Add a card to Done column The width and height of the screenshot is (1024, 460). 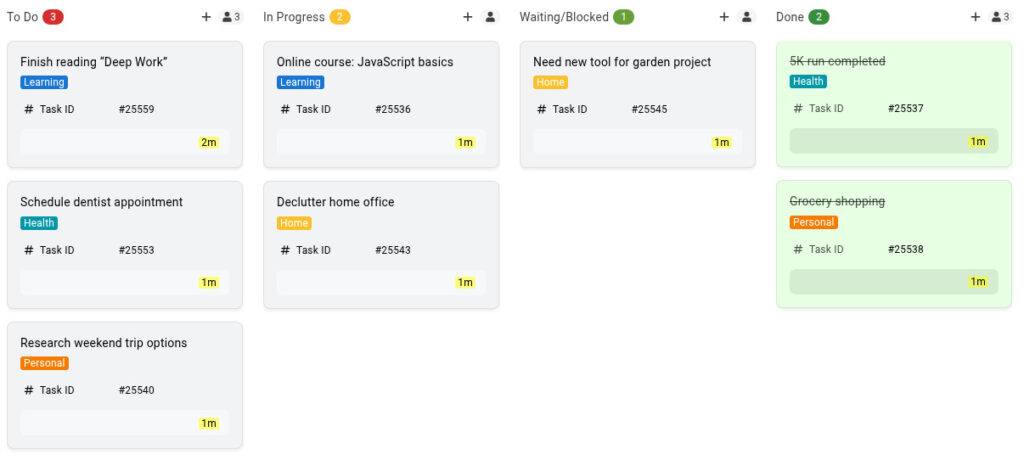pyautogui.click(x=976, y=17)
